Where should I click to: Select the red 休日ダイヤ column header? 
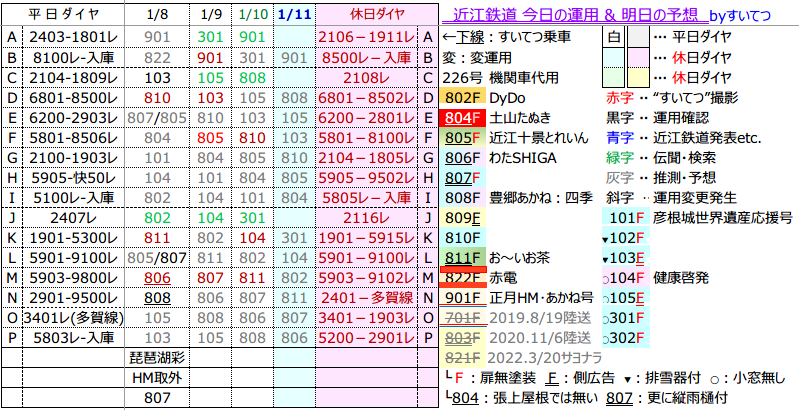tap(377, 14)
